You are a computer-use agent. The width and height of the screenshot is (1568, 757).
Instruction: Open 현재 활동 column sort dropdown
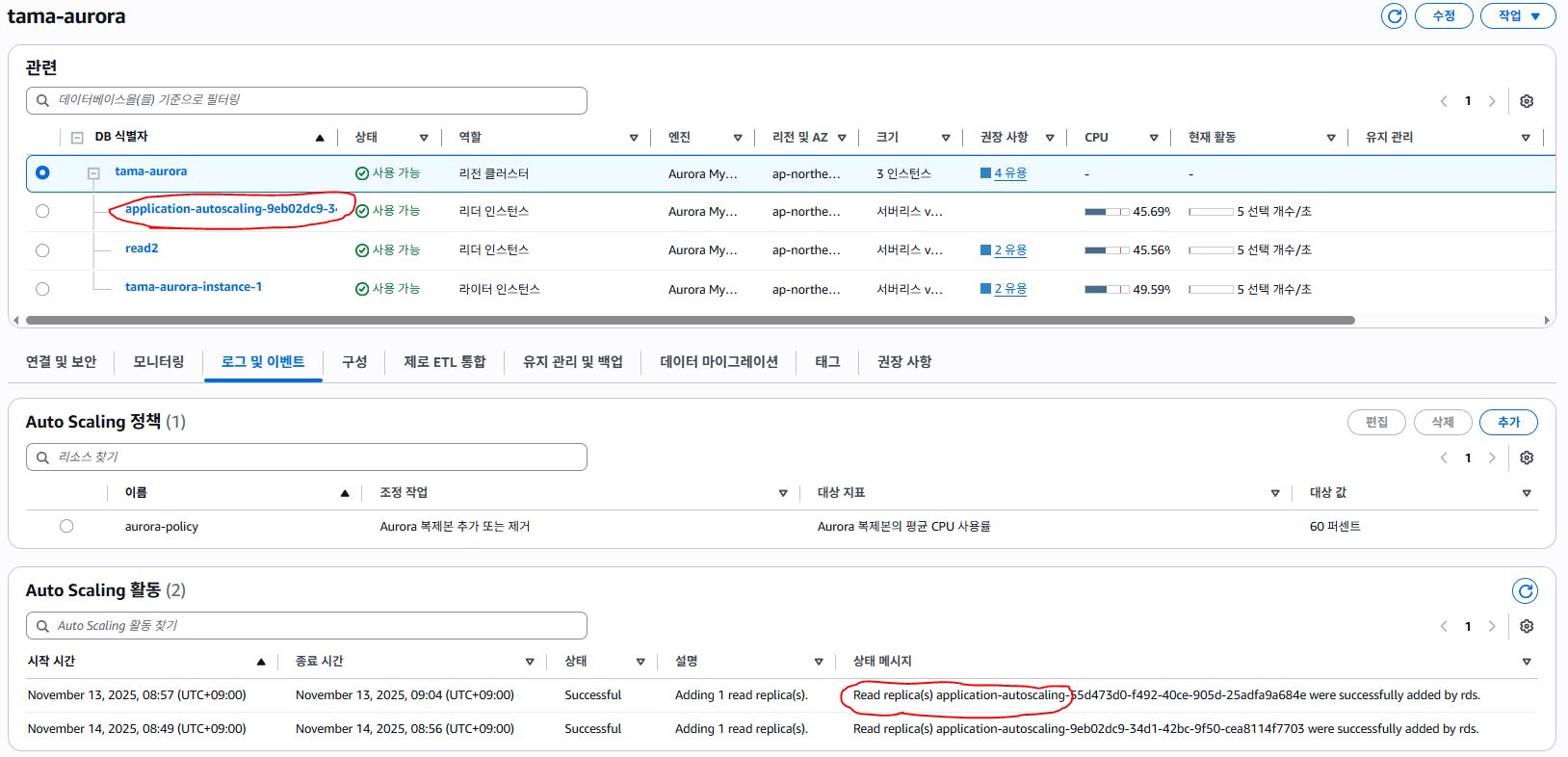tap(1331, 138)
